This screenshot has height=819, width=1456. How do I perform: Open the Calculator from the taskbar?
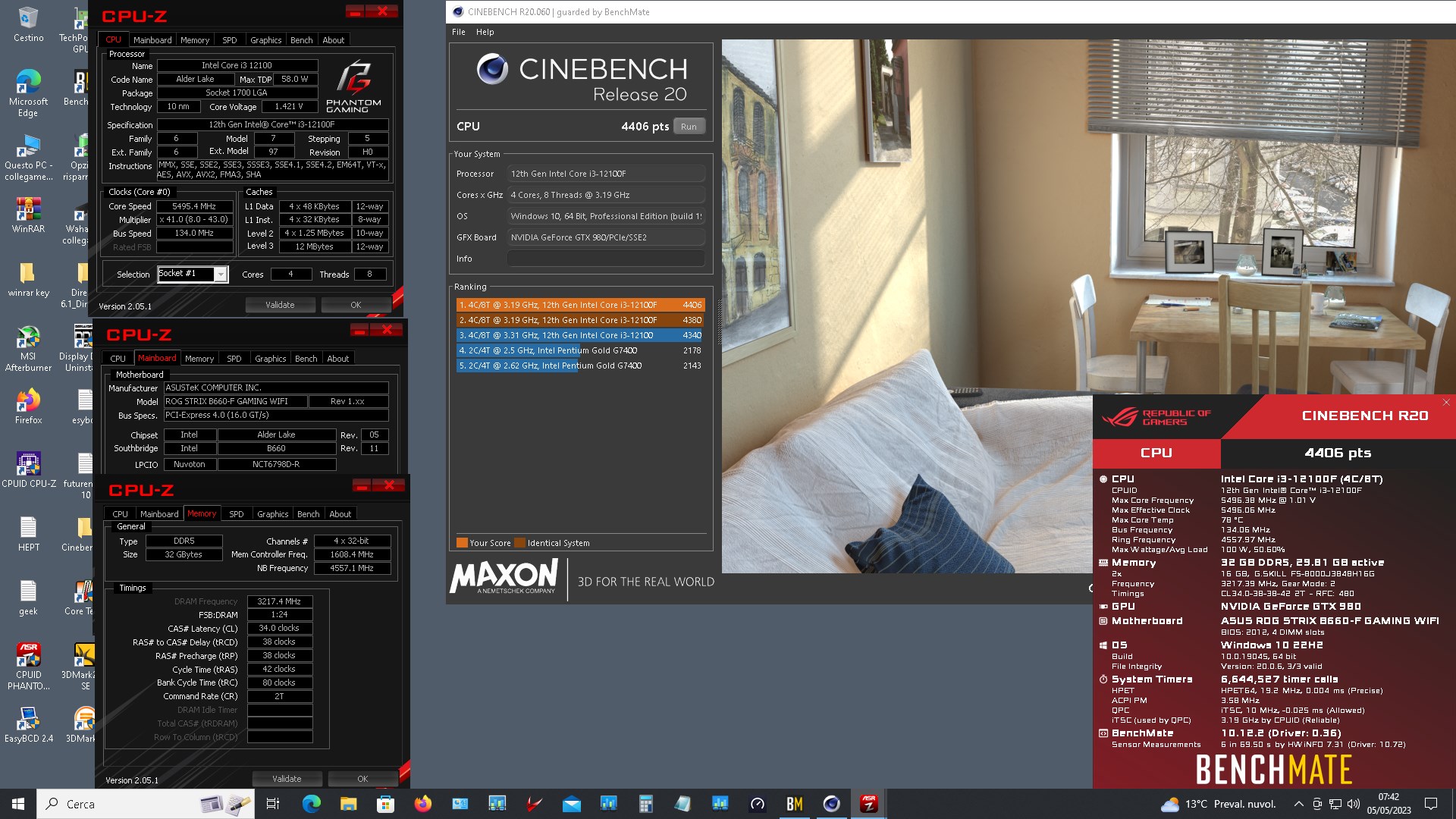(x=645, y=804)
